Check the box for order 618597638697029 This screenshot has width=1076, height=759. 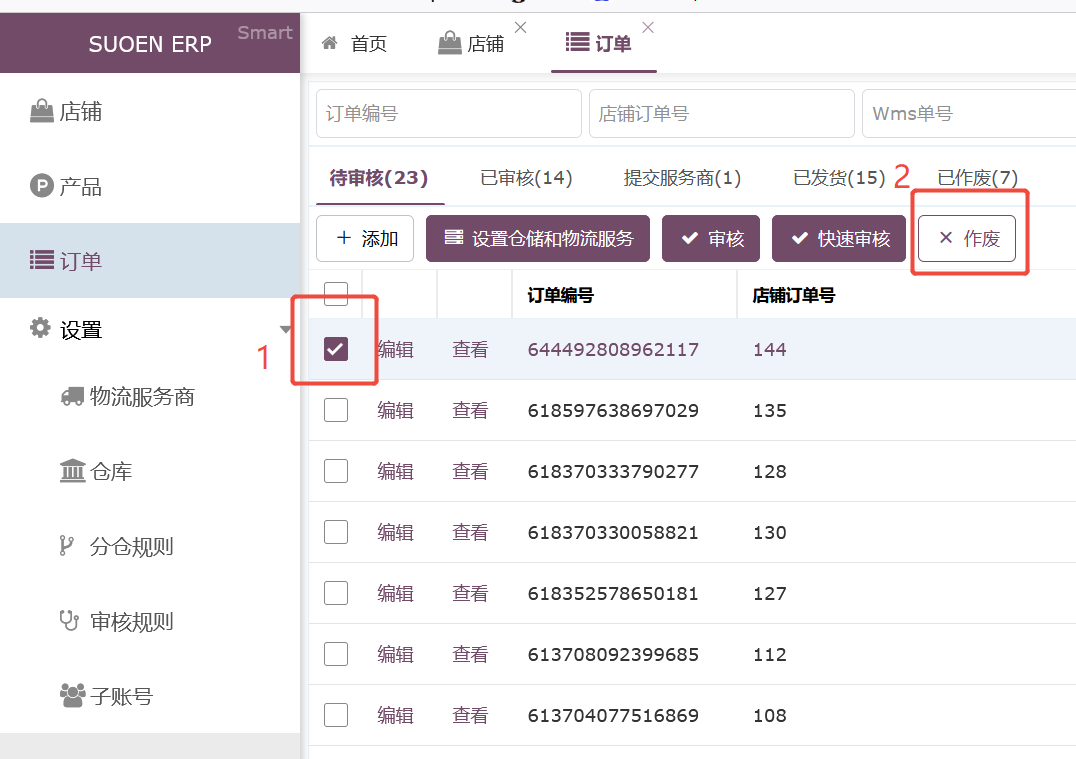pyautogui.click(x=336, y=410)
